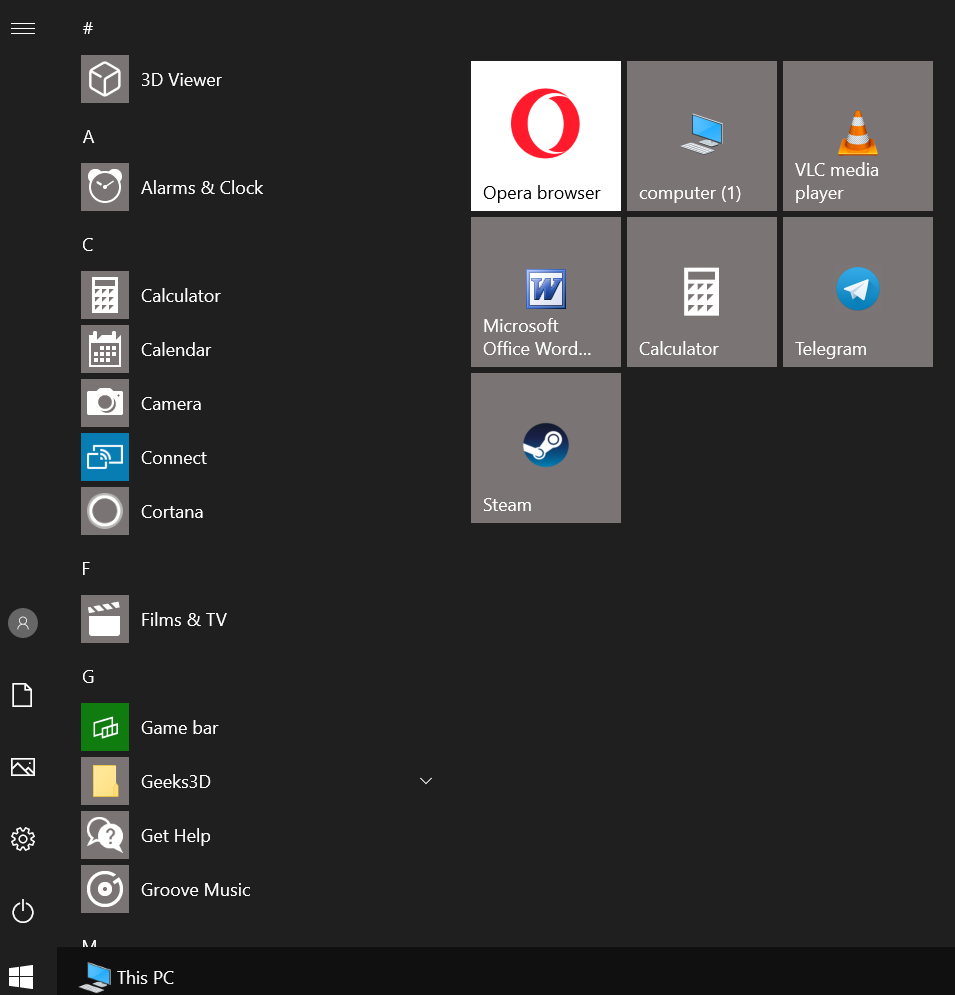The height and width of the screenshot is (995, 955).
Task: Click the Windows Start button
Action: pyautogui.click(x=21, y=977)
